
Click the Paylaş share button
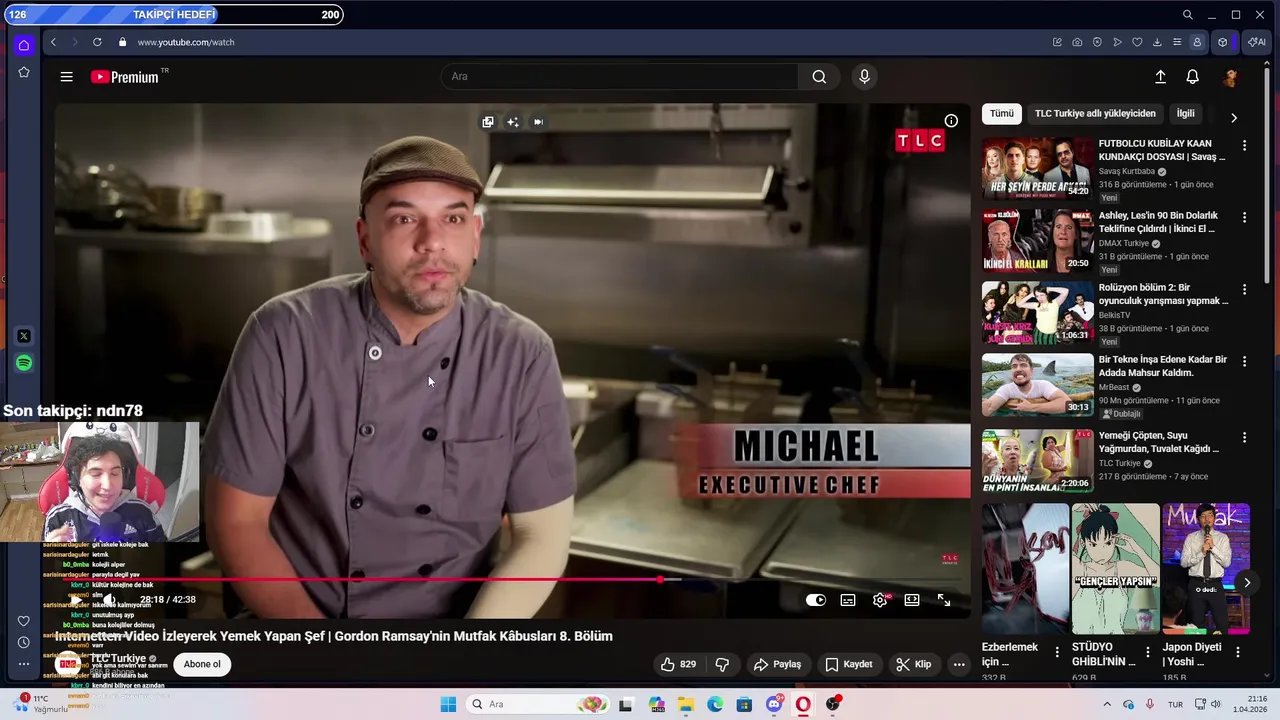(778, 664)
